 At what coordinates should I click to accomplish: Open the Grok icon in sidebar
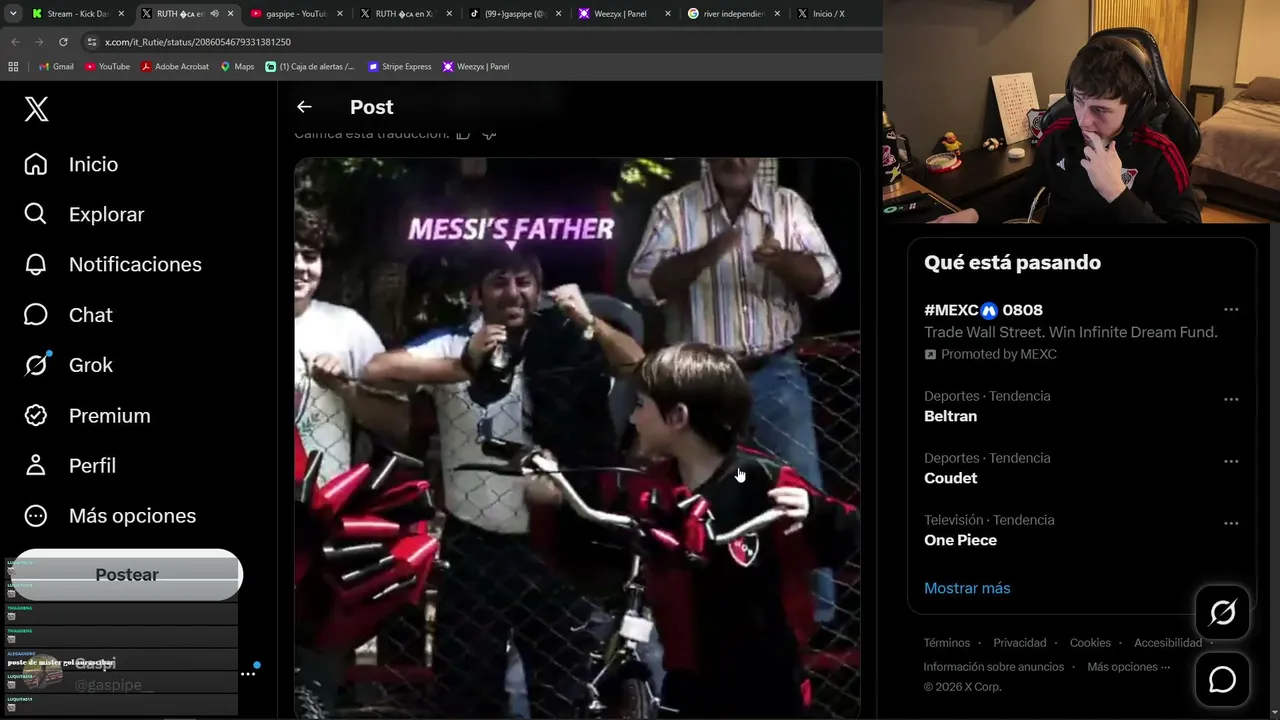[x=36, y=365]
